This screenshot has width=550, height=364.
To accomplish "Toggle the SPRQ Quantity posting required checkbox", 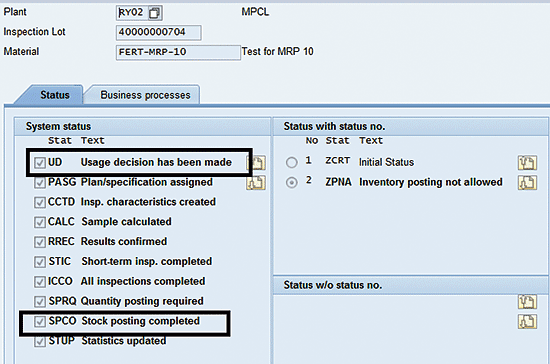I will (40, 302).
